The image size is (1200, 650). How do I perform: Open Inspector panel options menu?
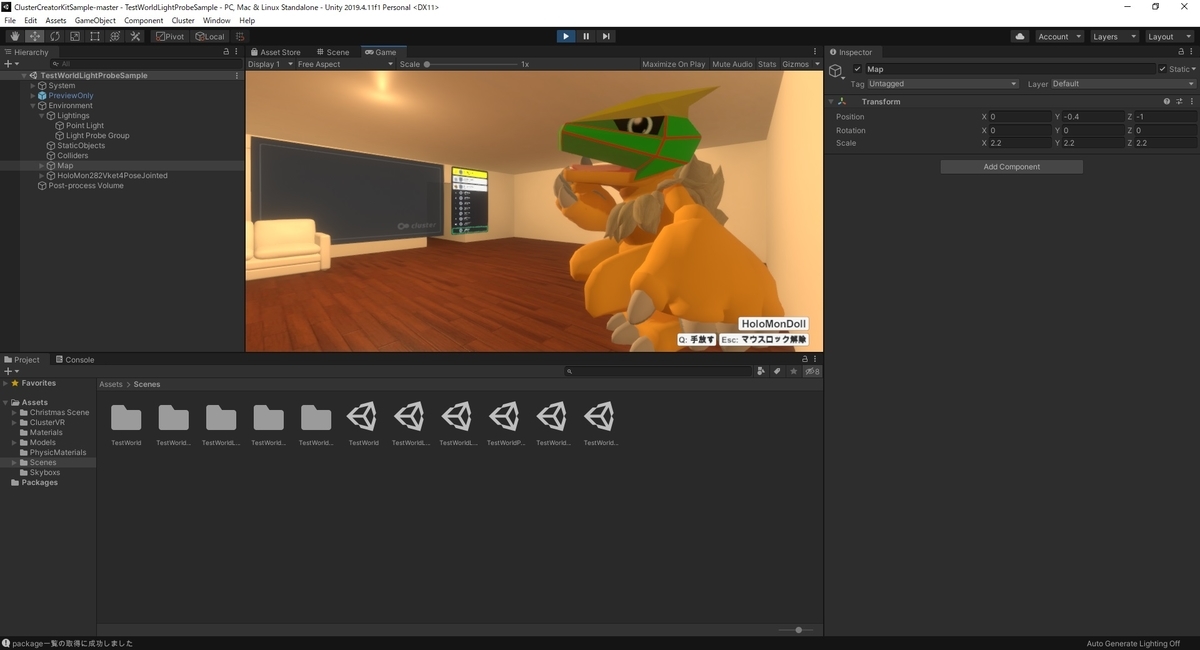click(1192, 52)
